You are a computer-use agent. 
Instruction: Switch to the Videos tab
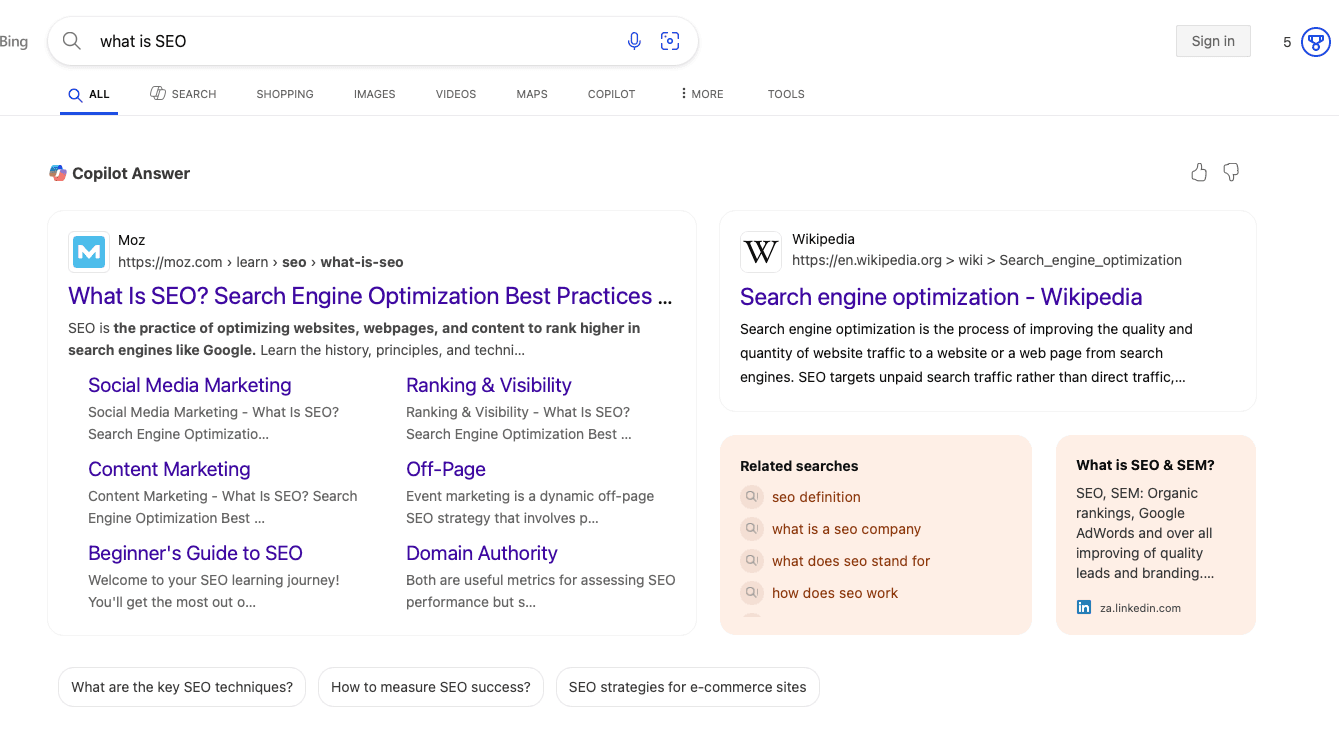tap(455, 94)
